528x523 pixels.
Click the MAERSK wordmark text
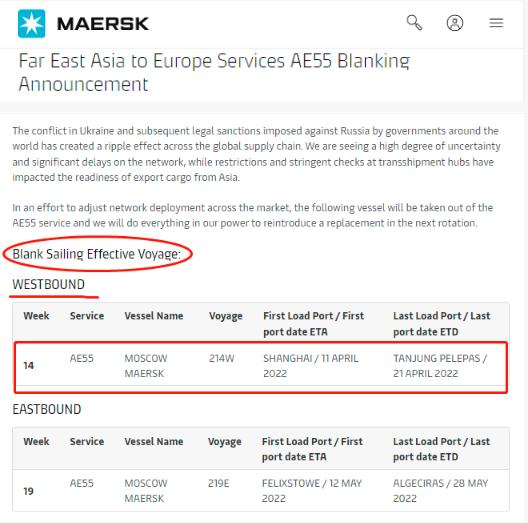coord(103,24)
